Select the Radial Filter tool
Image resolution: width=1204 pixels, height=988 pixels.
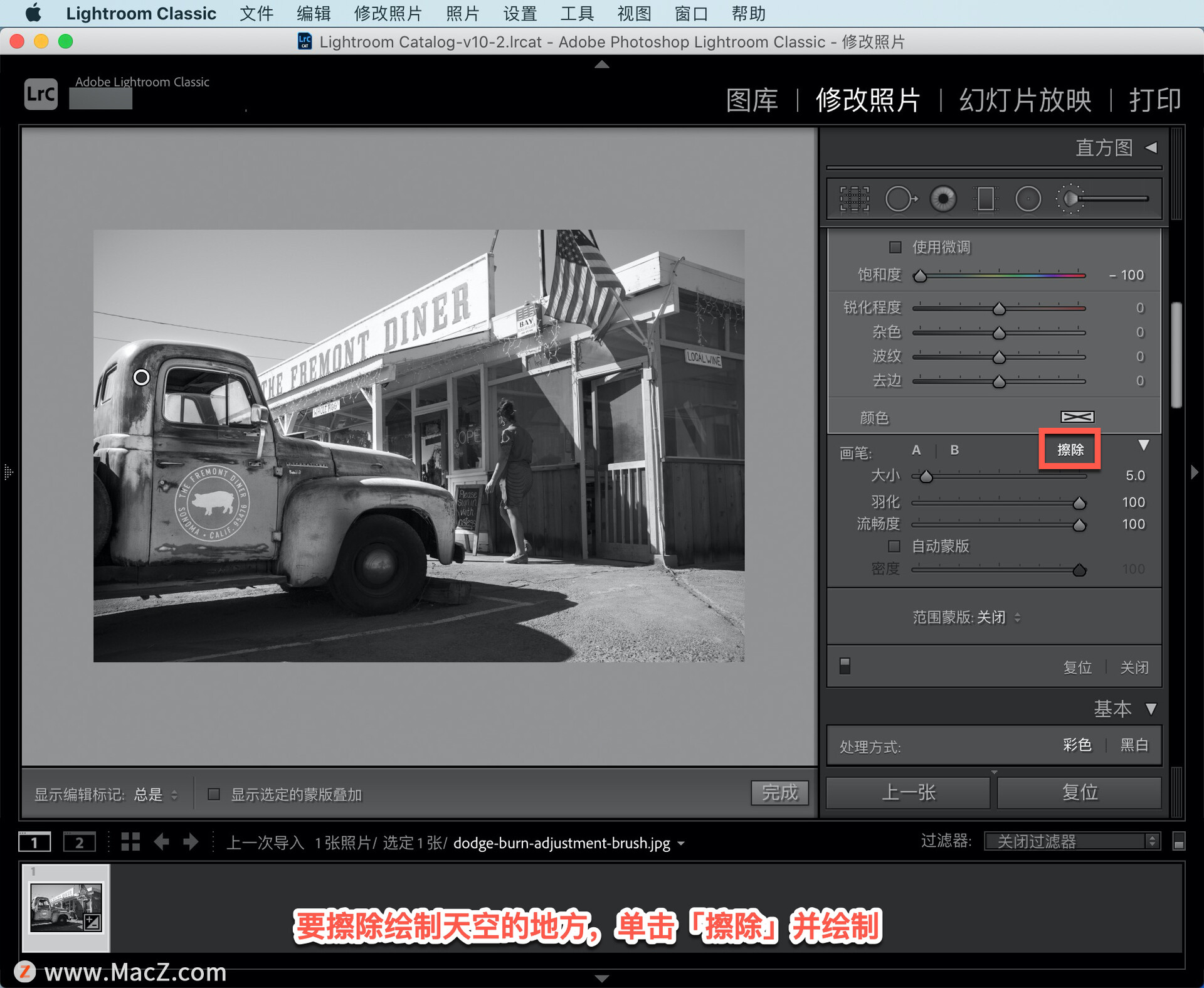1028,199
